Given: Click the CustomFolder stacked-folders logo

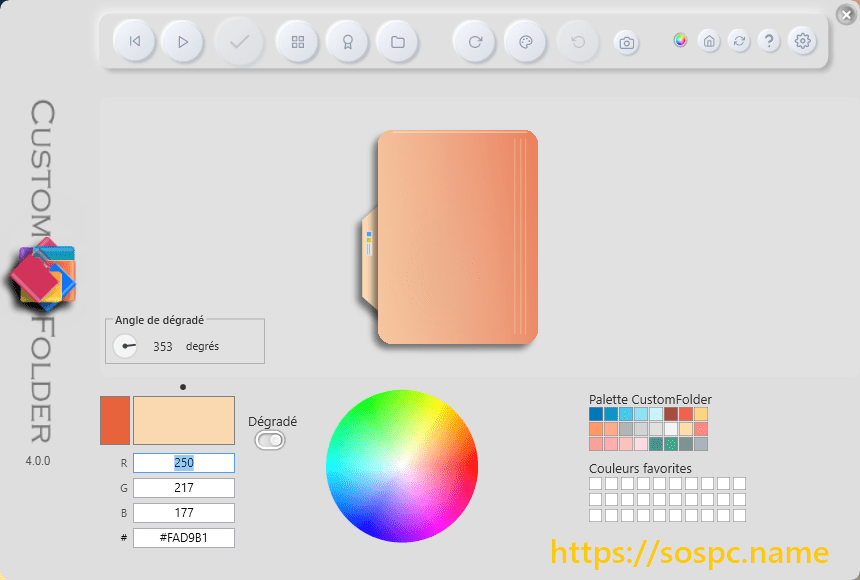Looking at the screenshot, I should point(43,273).
